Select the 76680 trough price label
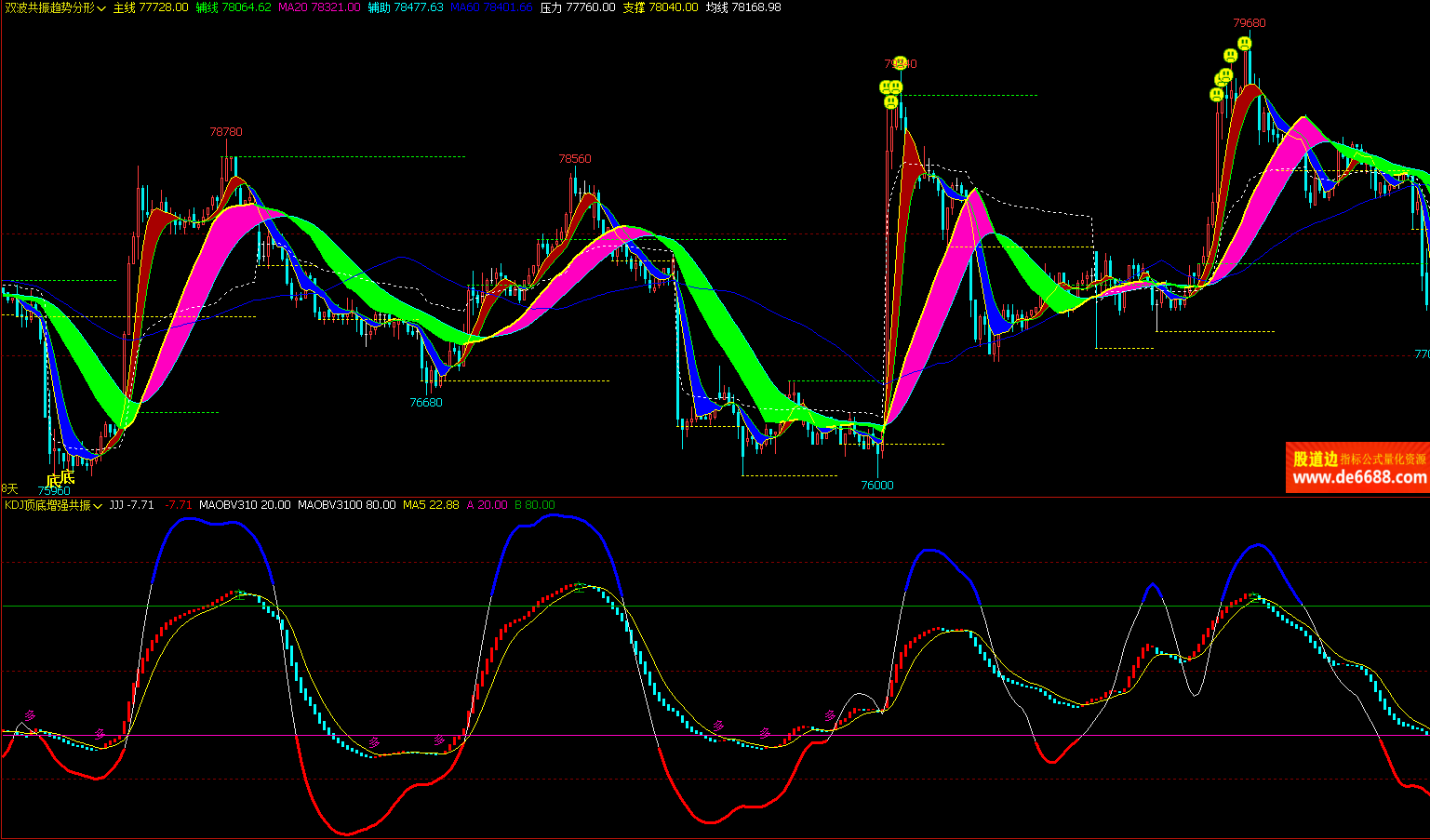 point(426,403)
